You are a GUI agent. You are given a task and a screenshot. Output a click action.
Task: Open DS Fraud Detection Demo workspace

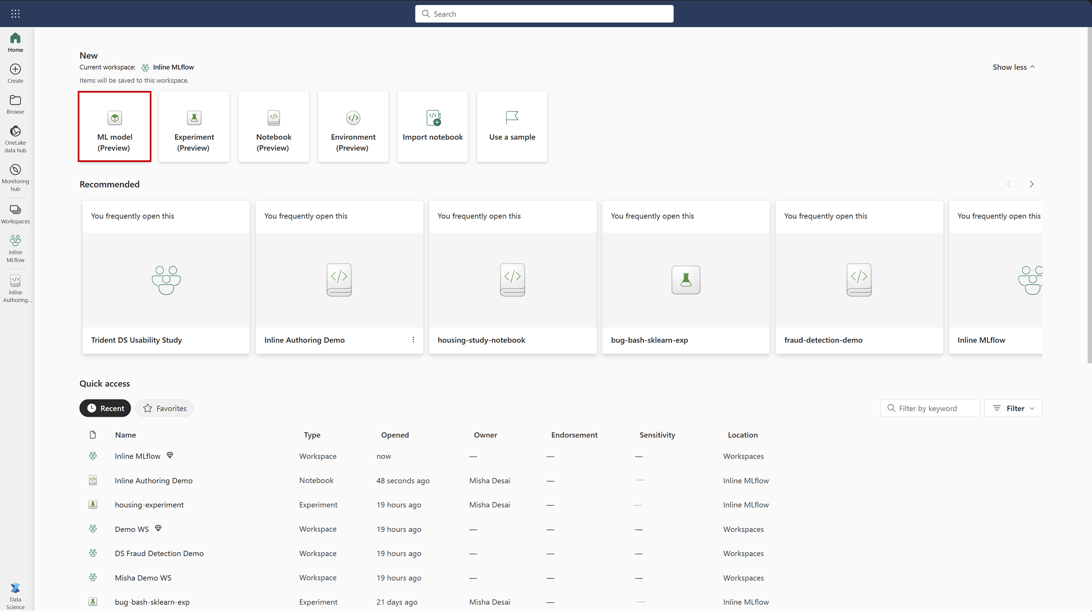click(x=159, y=554)
